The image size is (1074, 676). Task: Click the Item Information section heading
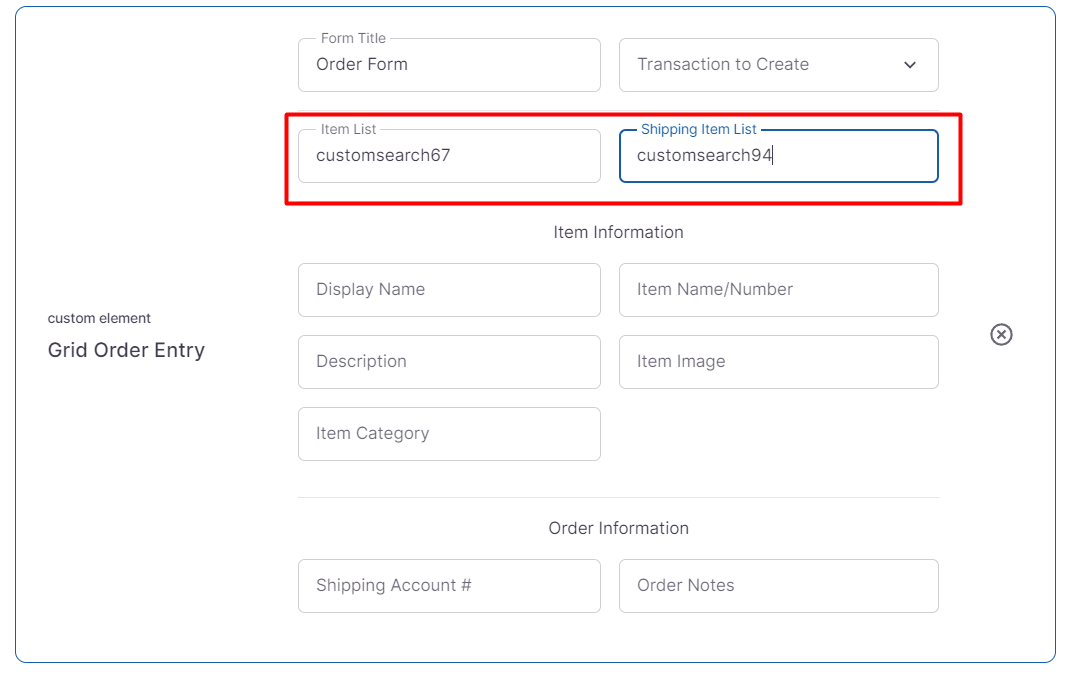[618, 232]
